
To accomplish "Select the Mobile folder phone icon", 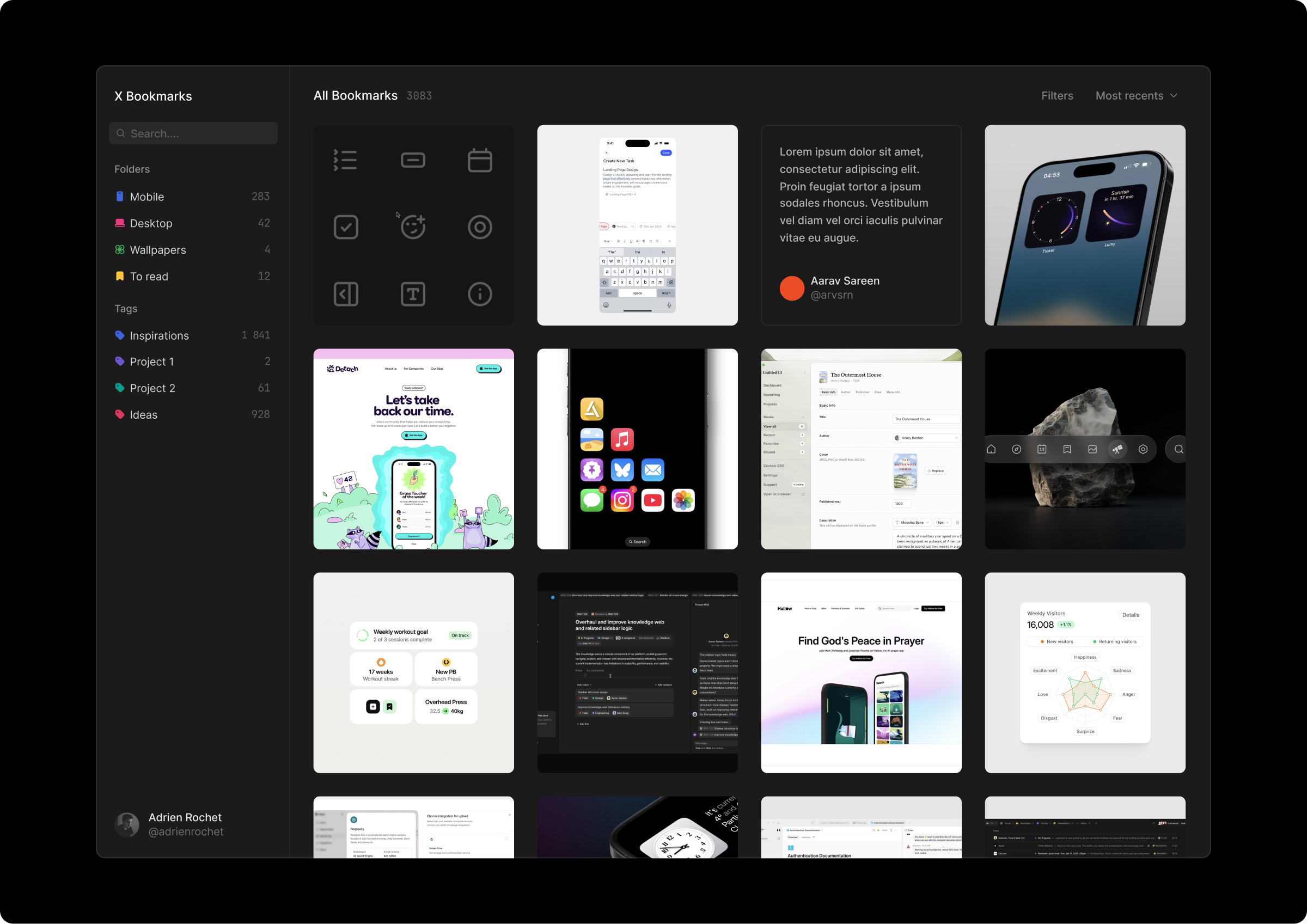I will coord(120,197).
